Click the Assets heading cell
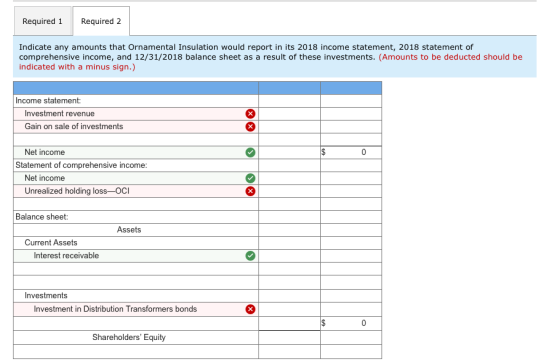Viewport: 560px width, 364px height. (136, 230)
